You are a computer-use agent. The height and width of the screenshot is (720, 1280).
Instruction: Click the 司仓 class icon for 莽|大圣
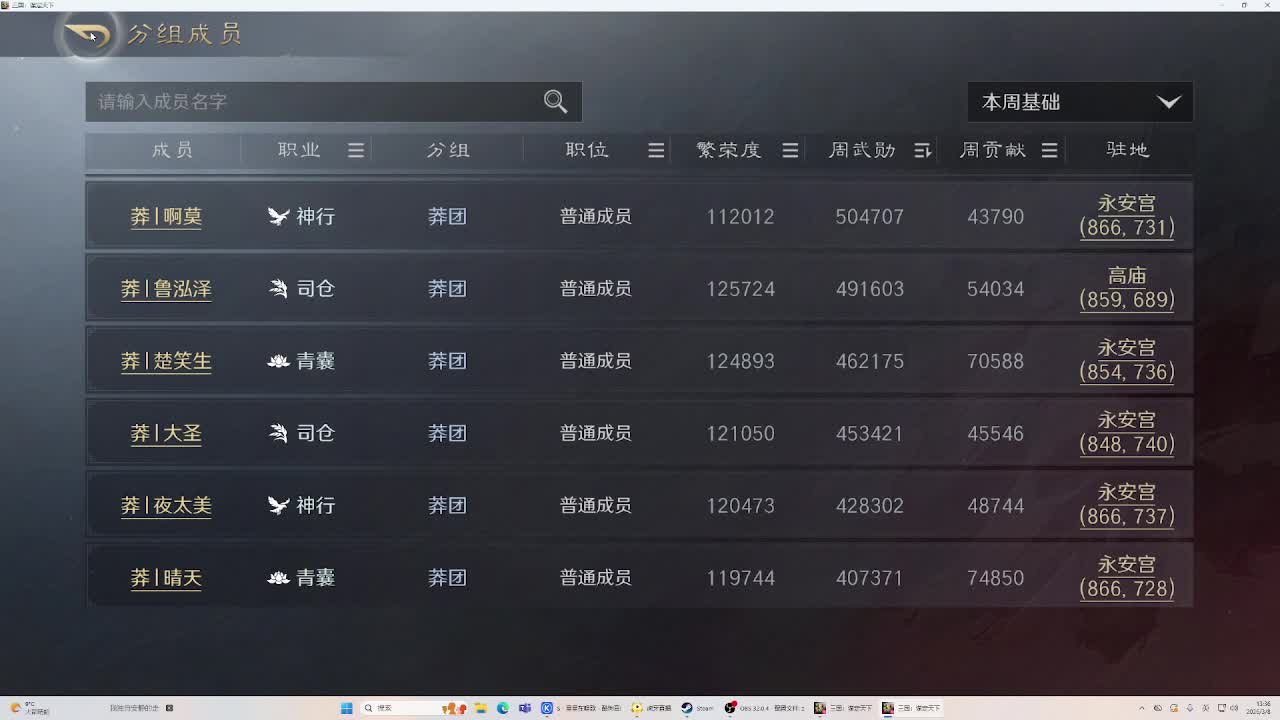click(278, 433)
